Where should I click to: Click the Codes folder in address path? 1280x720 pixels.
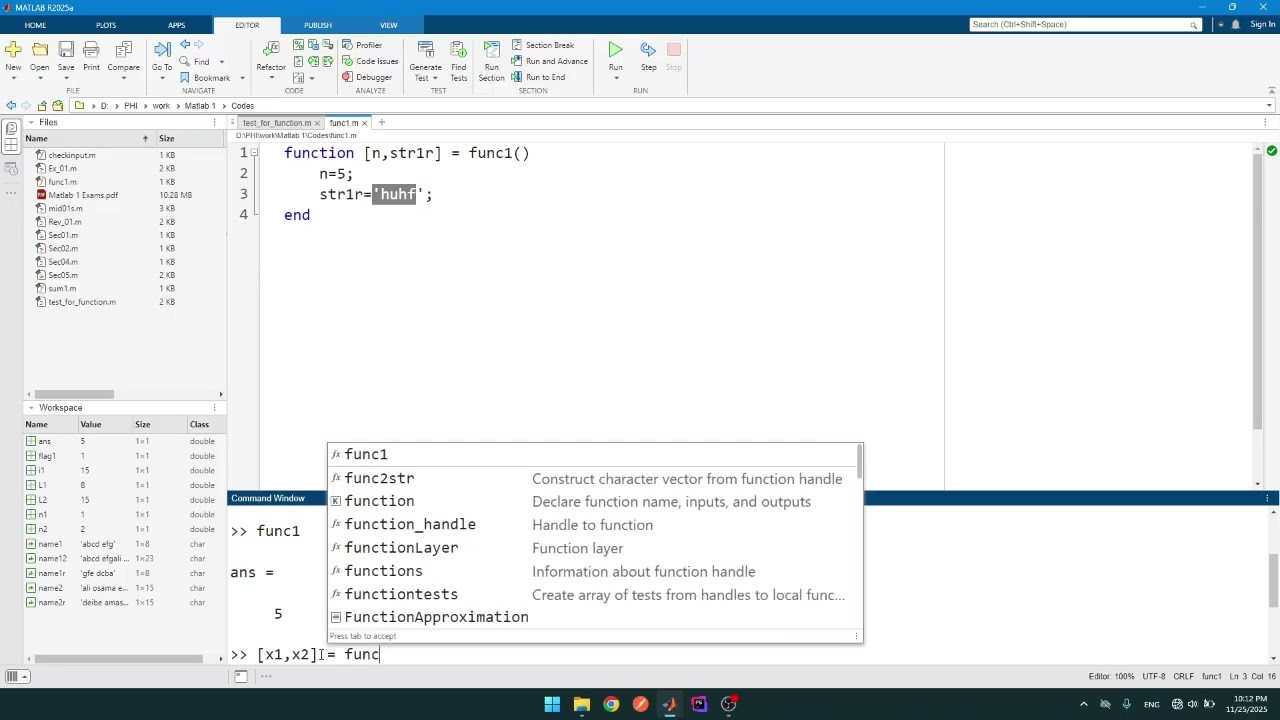coord(242,106)
